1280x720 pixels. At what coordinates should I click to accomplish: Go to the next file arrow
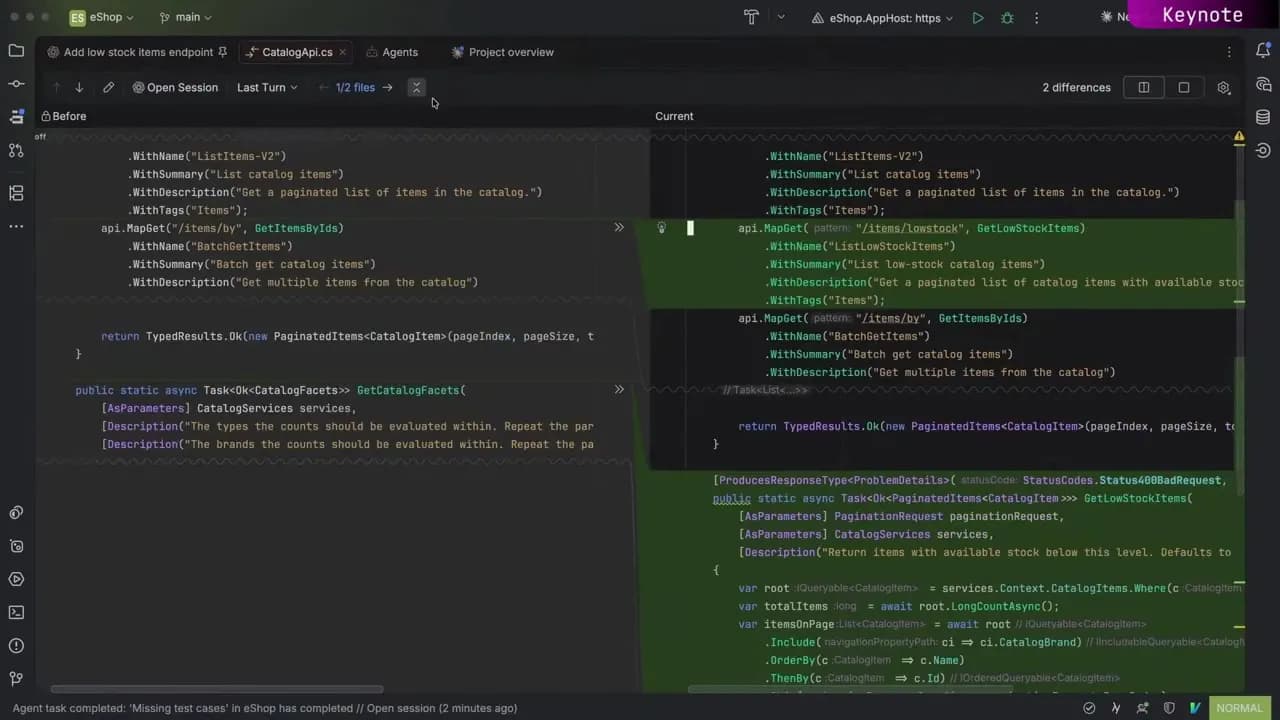pyautogui.click(x=387, y=88)
